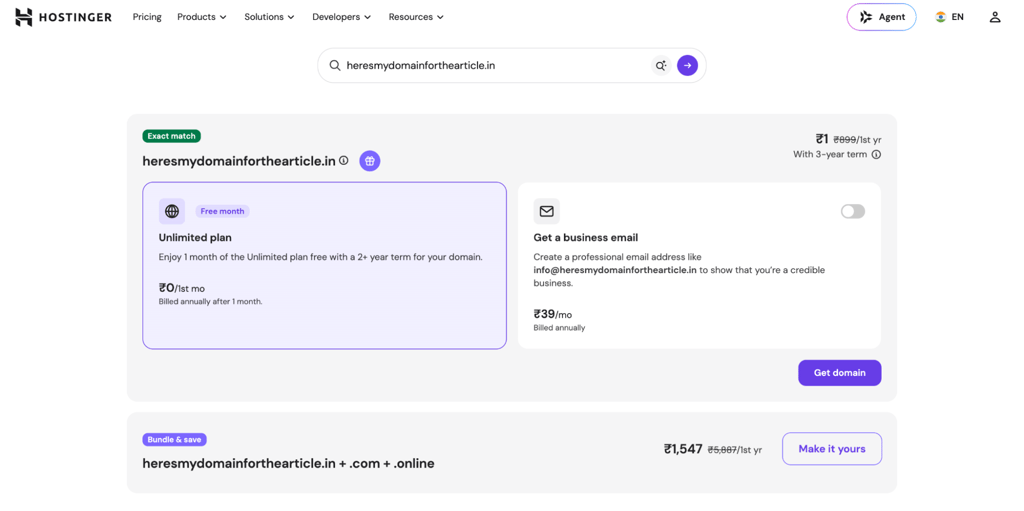Open the user account icon

point(995,17)
